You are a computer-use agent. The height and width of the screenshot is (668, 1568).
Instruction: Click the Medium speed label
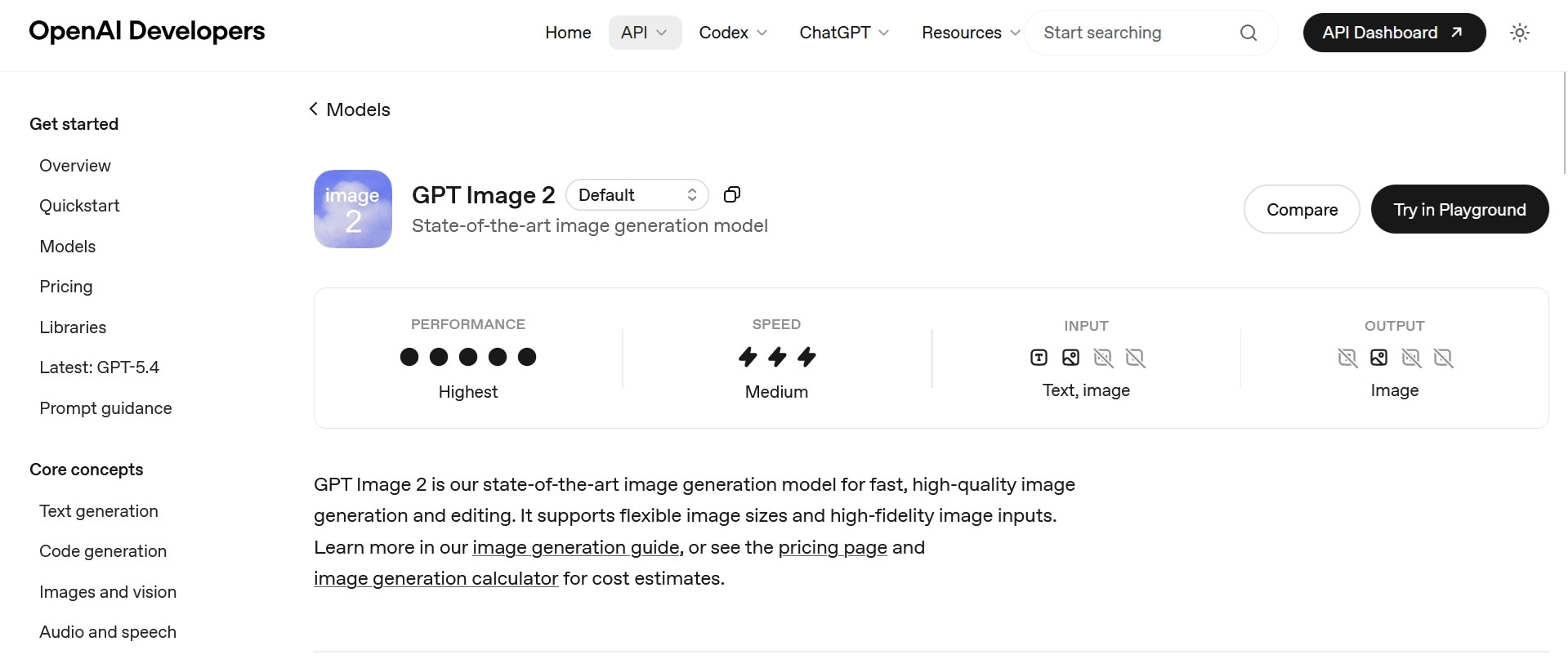click(x=776, y=392)
